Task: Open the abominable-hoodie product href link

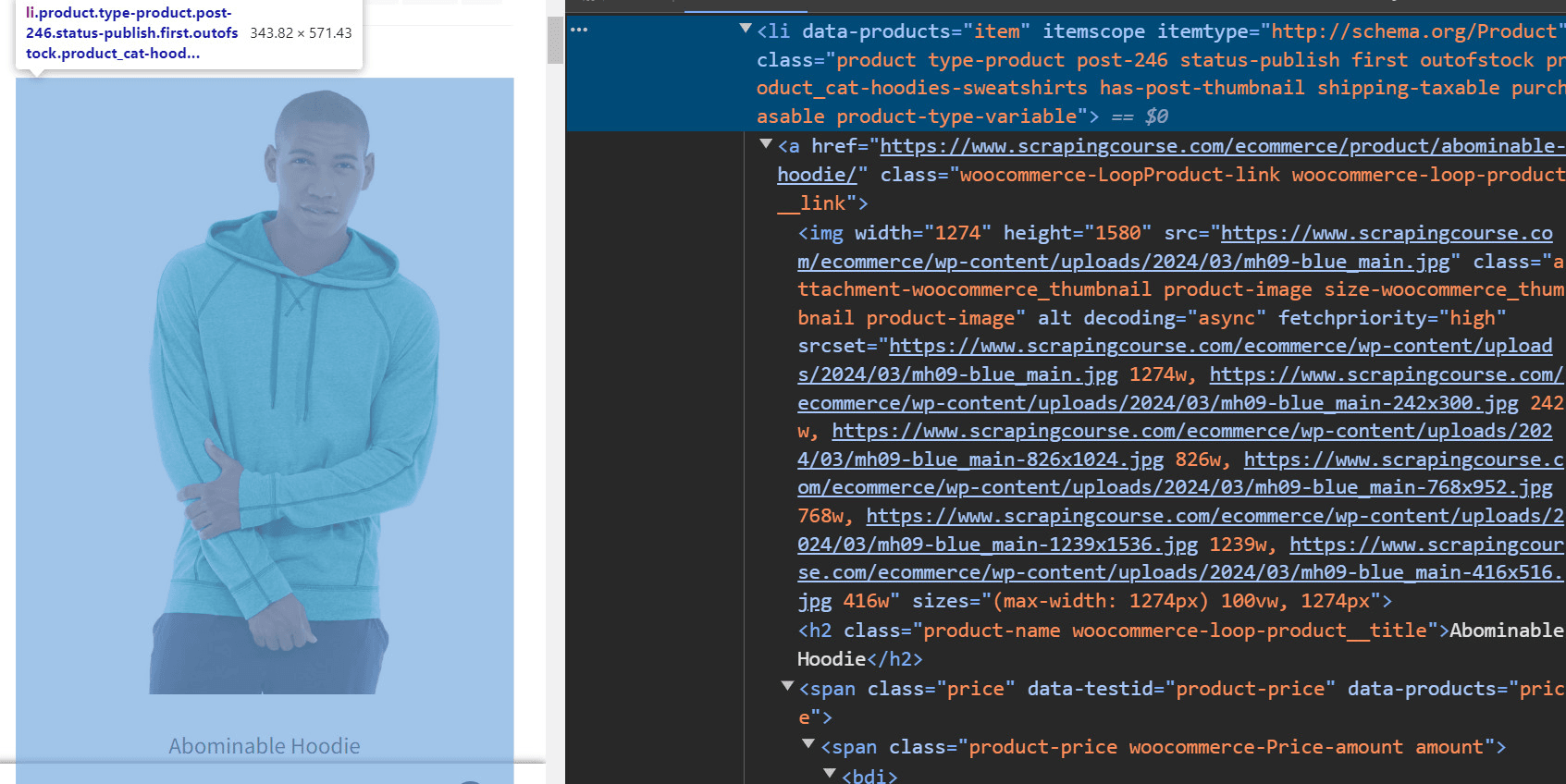Action: click(1171, 160)
